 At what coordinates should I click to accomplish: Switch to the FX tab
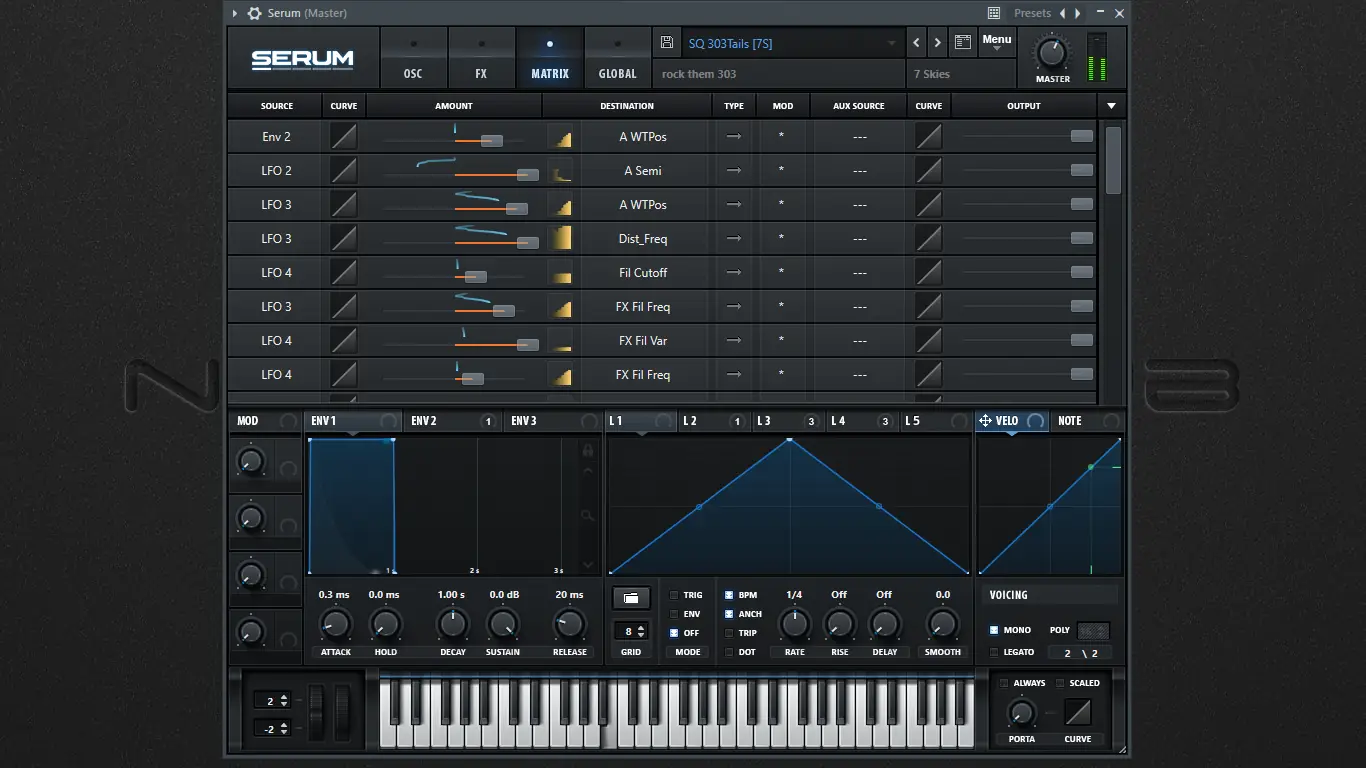[x=481, y=58]
